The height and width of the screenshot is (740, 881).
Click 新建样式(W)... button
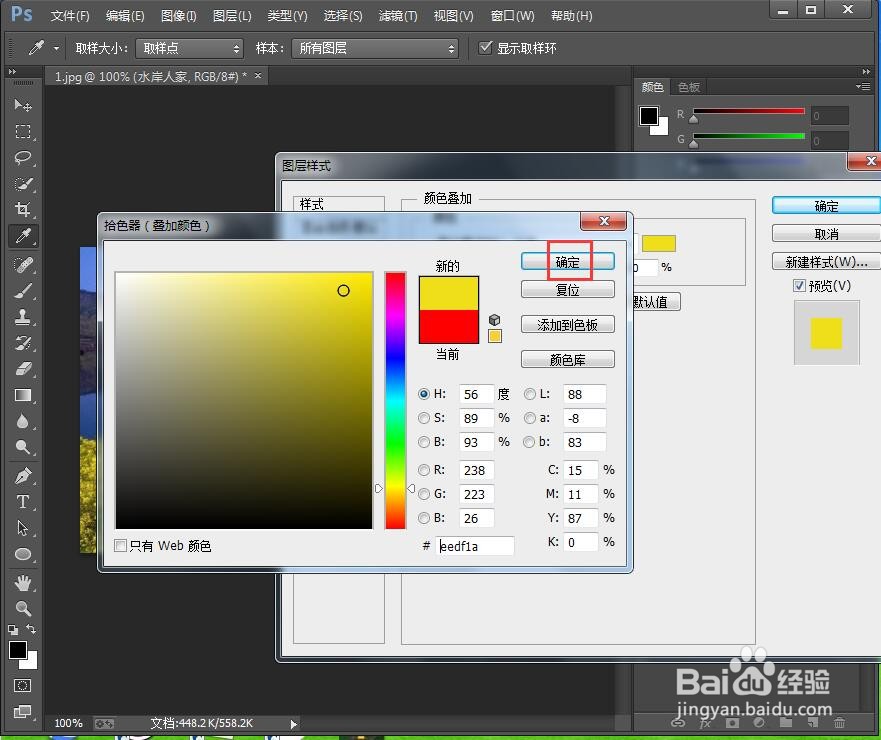click(x=826, y=262)
